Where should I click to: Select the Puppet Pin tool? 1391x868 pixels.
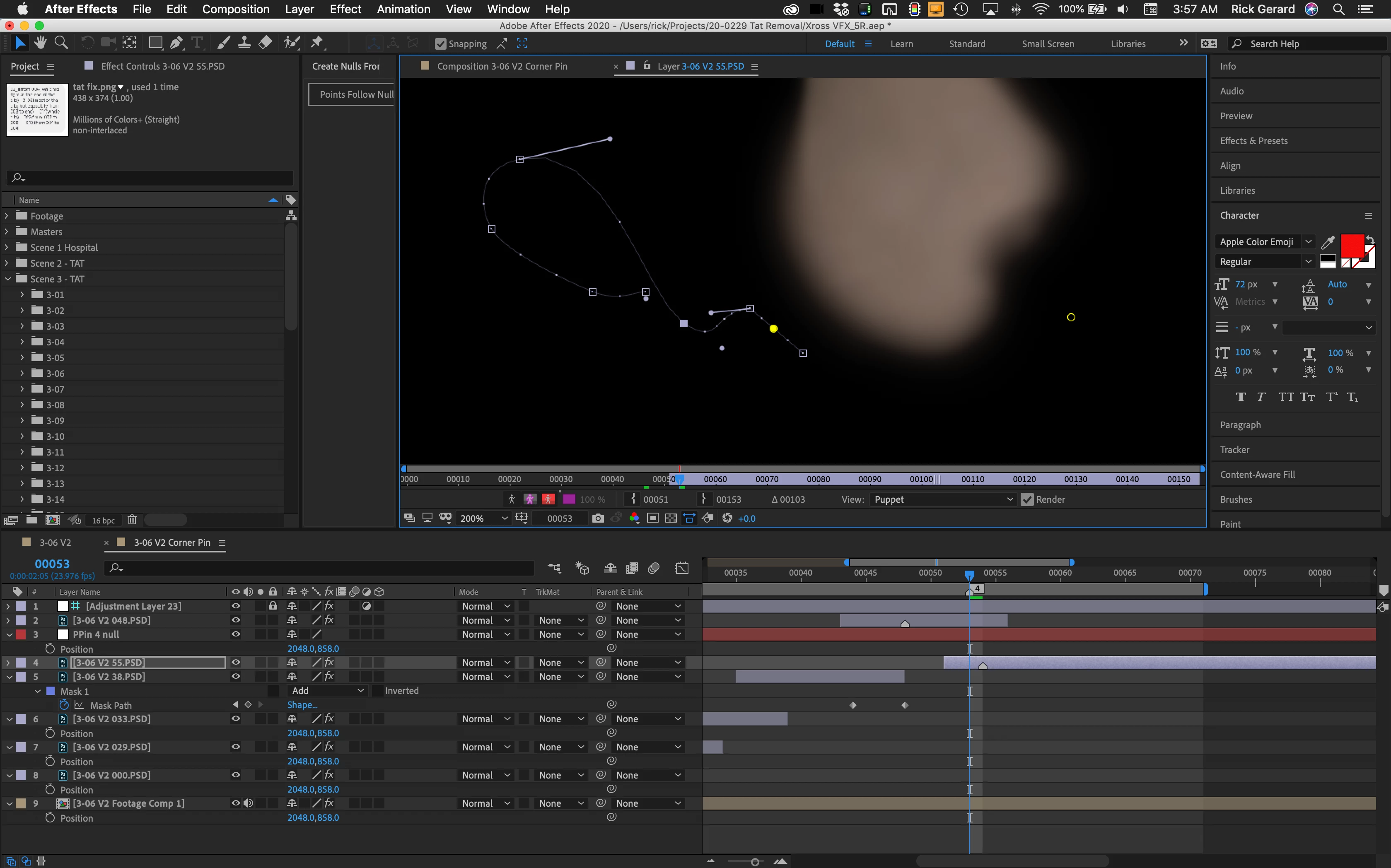(316, 43)
